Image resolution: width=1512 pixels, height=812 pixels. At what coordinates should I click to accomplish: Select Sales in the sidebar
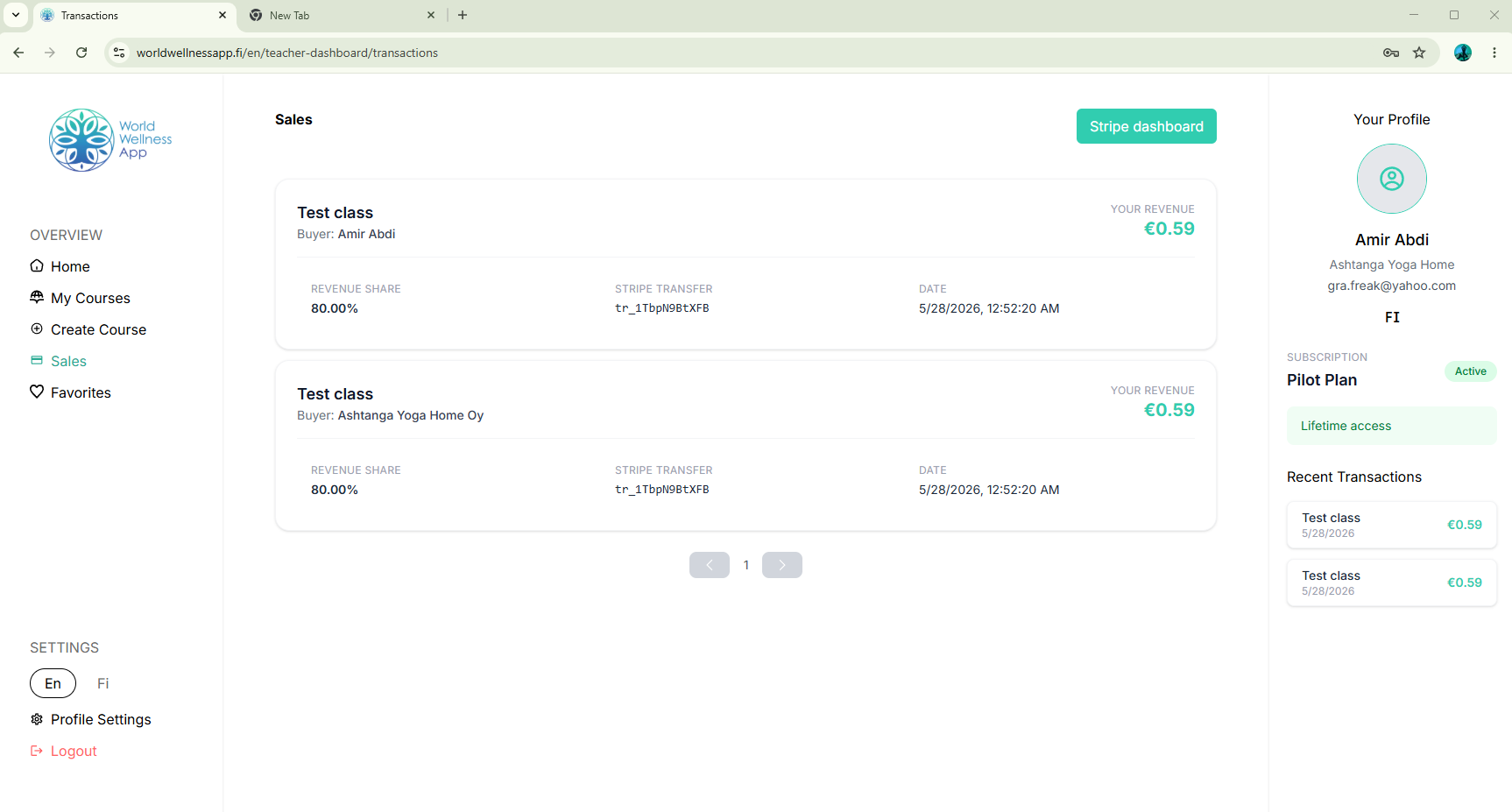pyautogui.click(x=68, y=361)
